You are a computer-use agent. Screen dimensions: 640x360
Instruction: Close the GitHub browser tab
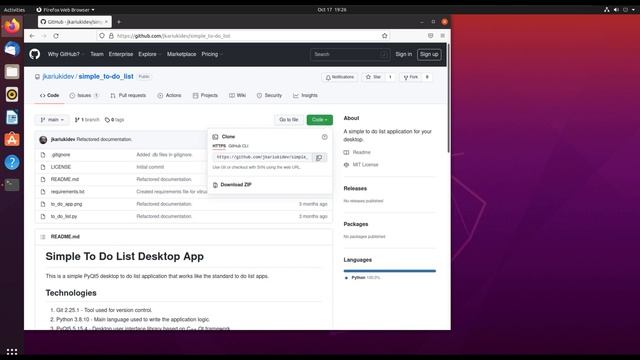[x=107, y=22]
